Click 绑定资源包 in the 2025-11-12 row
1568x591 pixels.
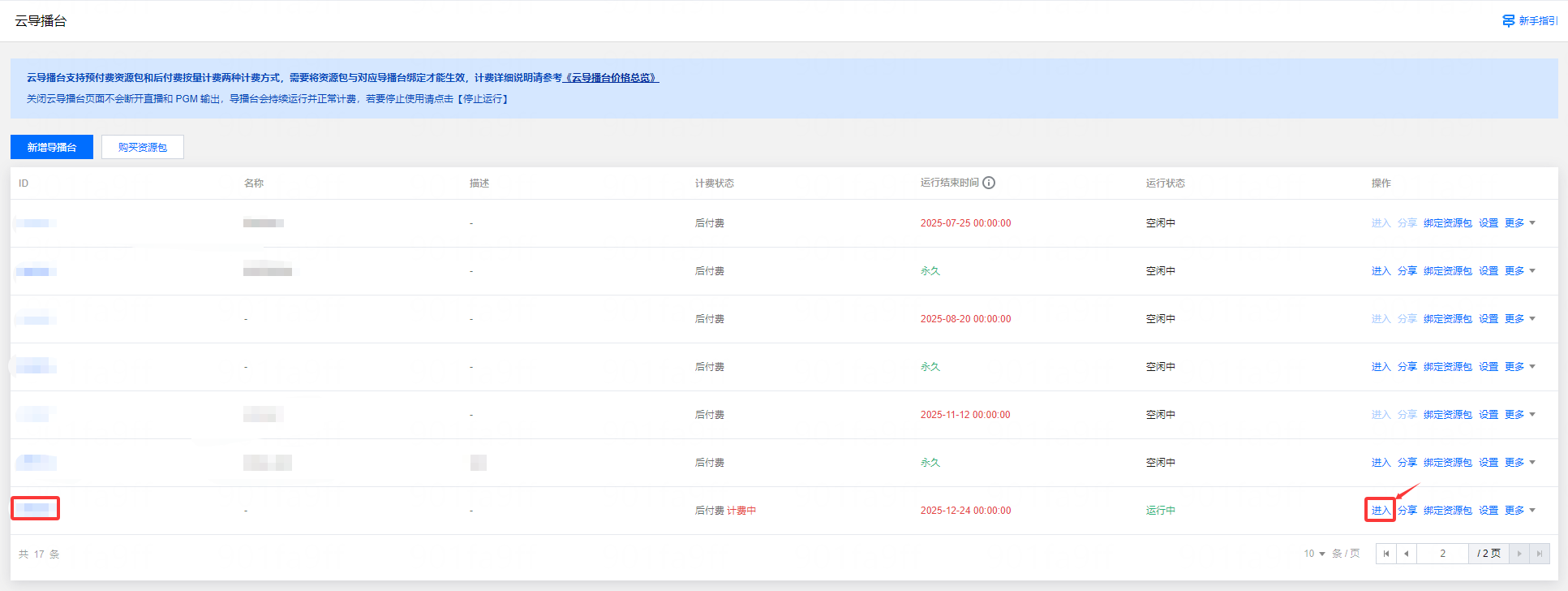1447,415
